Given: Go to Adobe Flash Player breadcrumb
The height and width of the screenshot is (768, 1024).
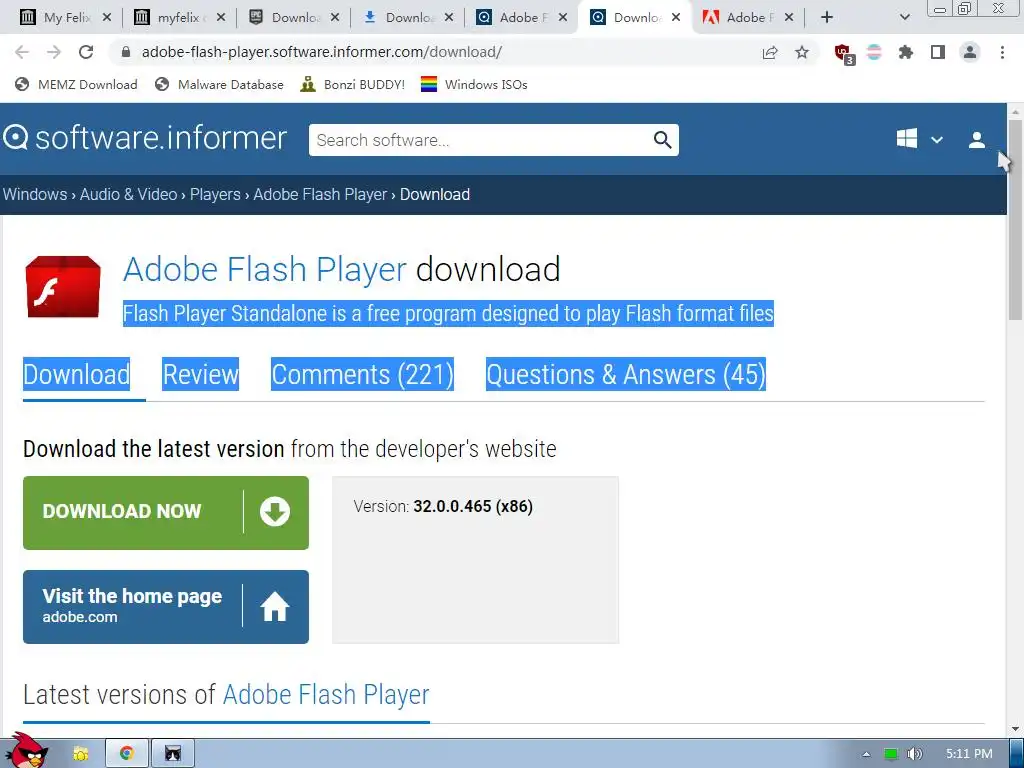Looking at the screenshot, I should pos(320,195).
